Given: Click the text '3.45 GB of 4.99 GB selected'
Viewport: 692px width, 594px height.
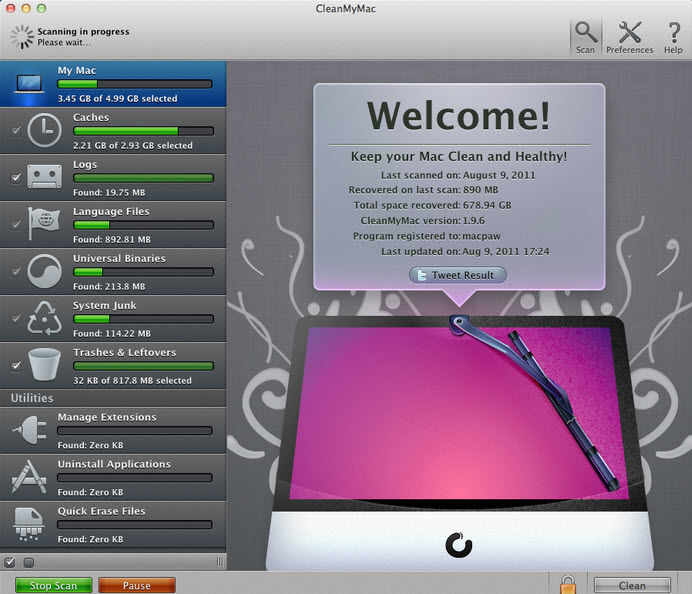Looking at the screenshot, I should (x=117, y=98).
